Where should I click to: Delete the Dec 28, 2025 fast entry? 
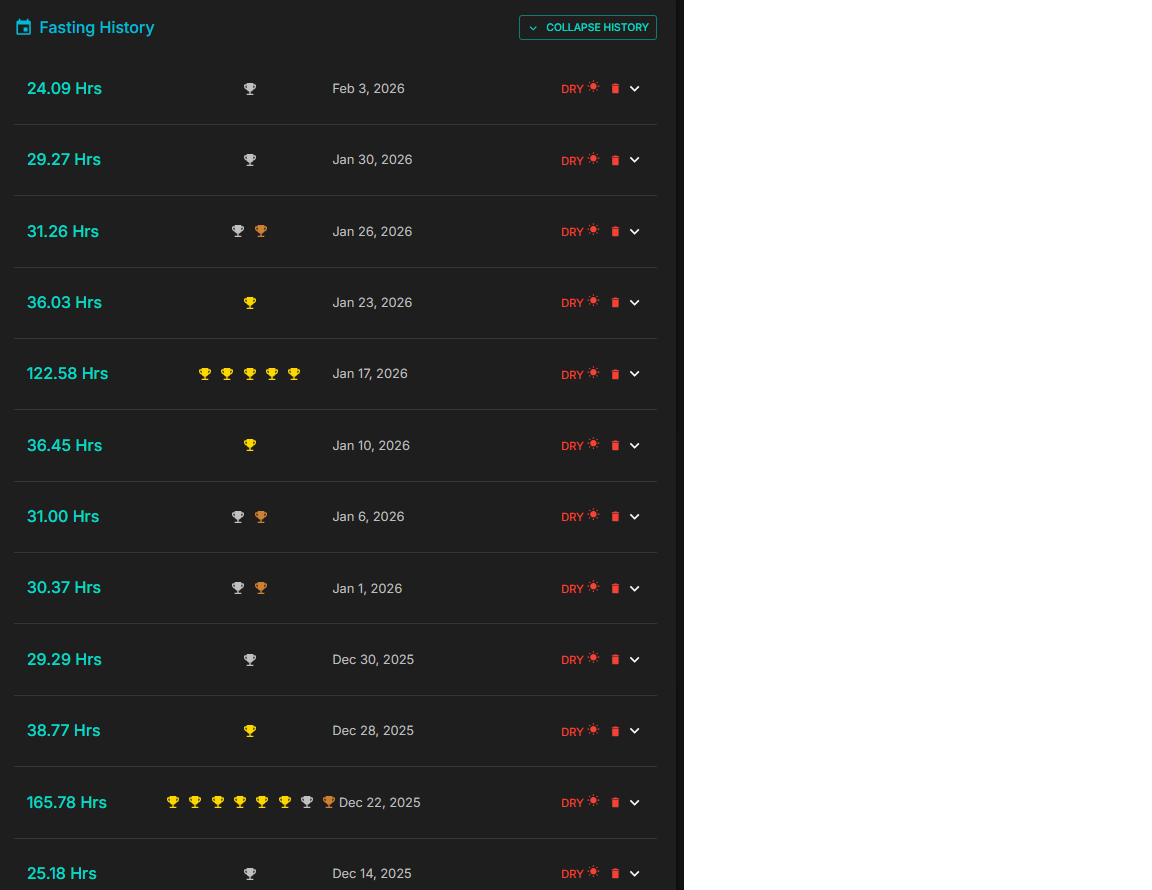point(615,731)
